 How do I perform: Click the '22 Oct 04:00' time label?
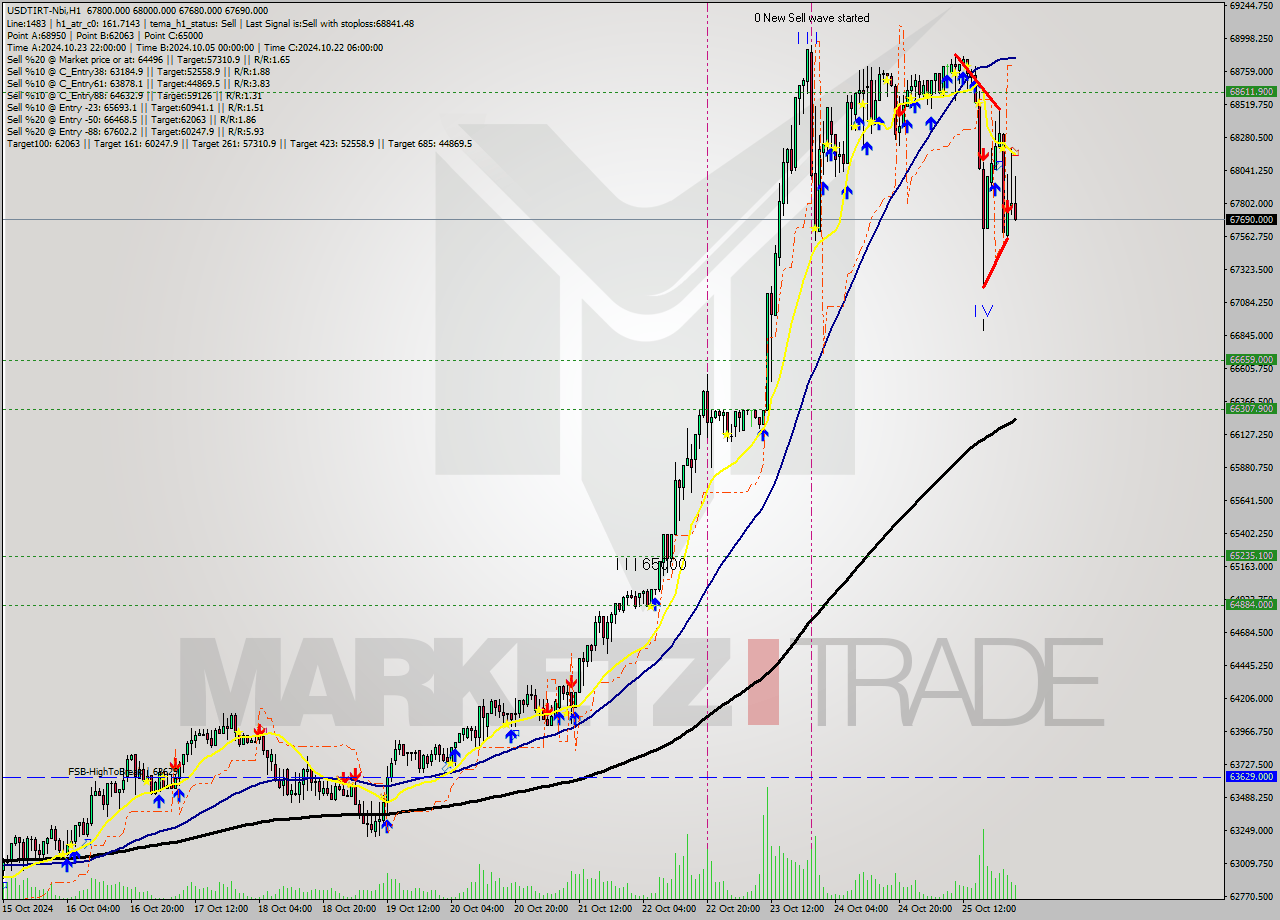(x=669, y=909)
